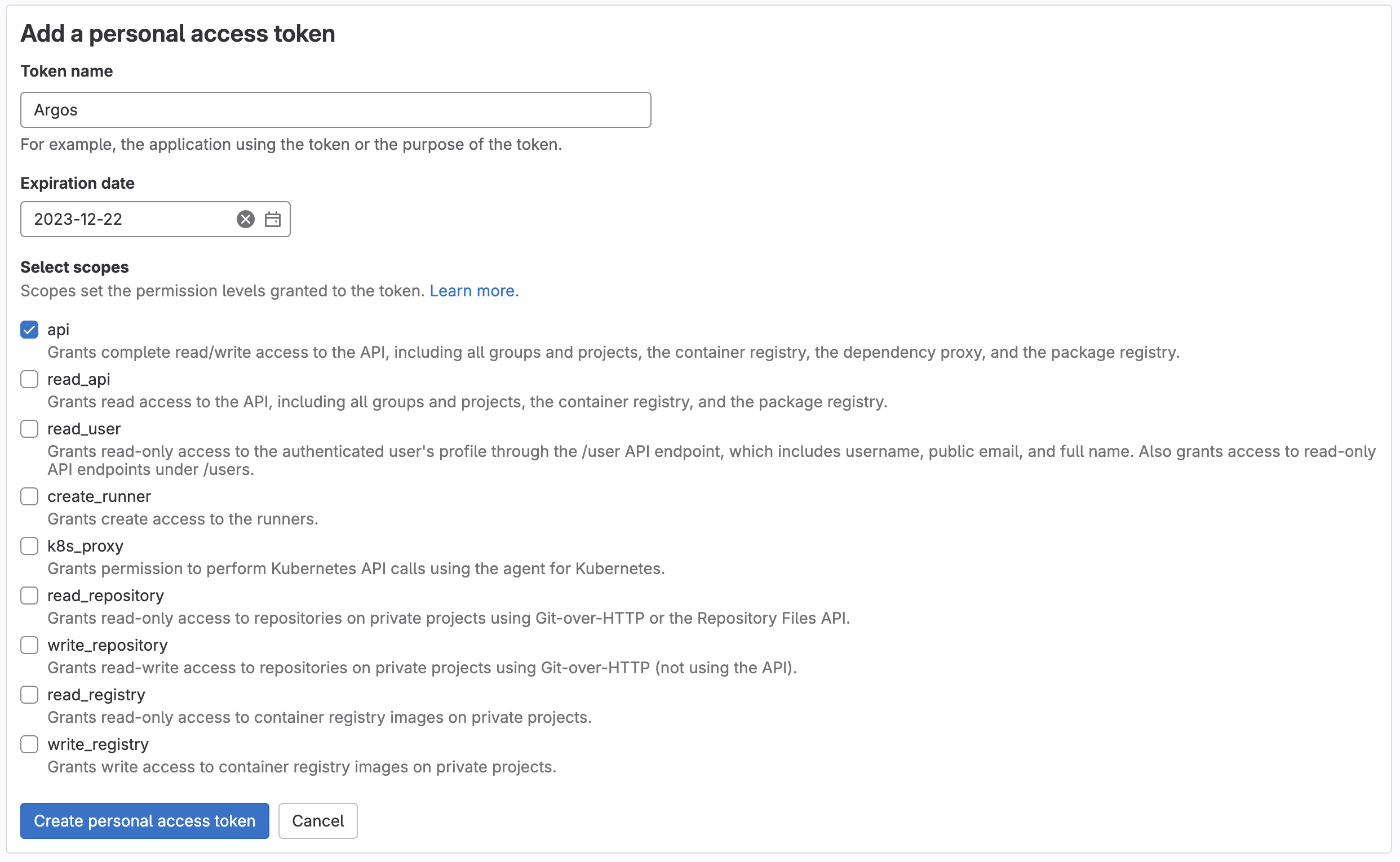The image size is (1400, 862).
Task: Uncheck the api scope checkbox
Action: (29, 330)
